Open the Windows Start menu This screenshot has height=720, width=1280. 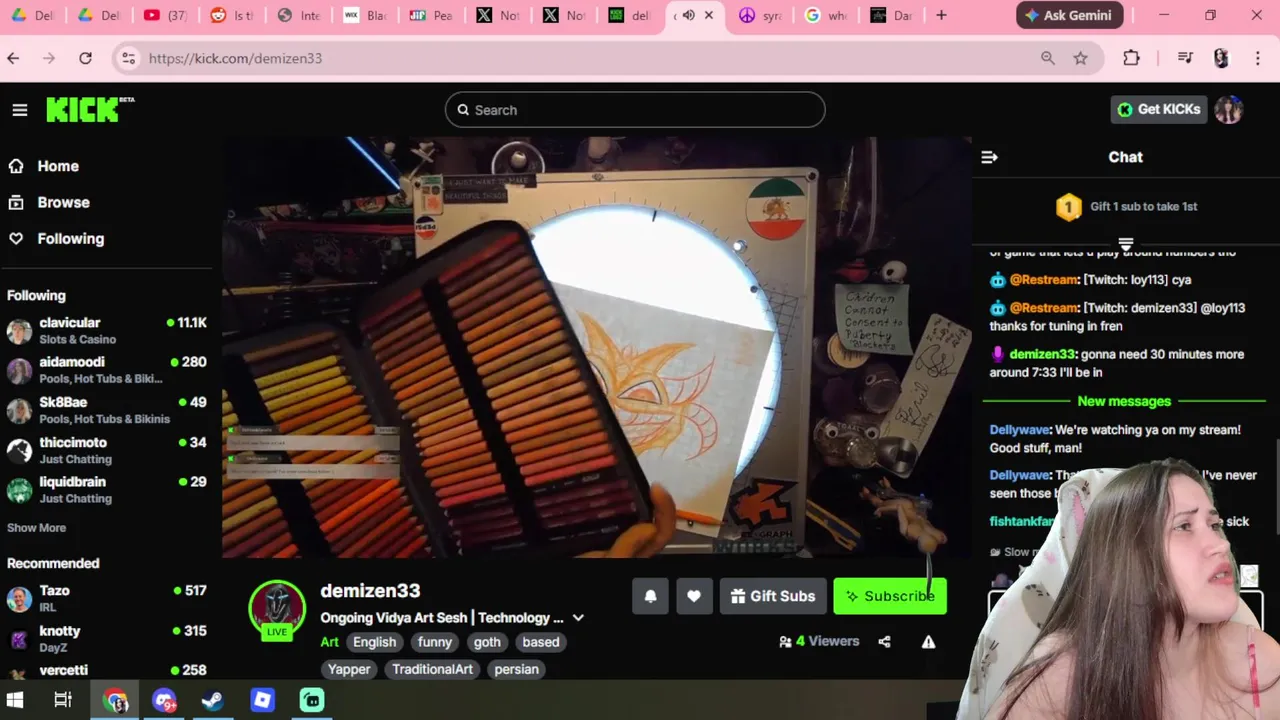(x=14, y=700)
